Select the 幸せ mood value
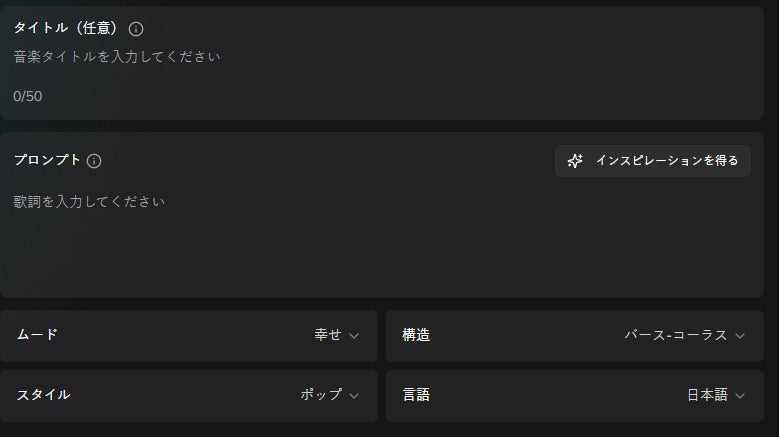 [x=328, y=335]
